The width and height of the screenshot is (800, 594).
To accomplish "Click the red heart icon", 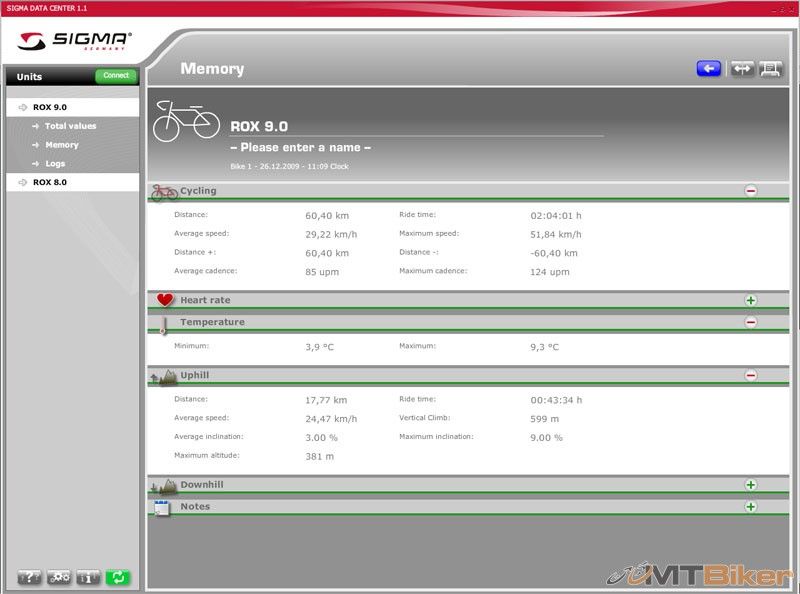I will click(165, 300).
